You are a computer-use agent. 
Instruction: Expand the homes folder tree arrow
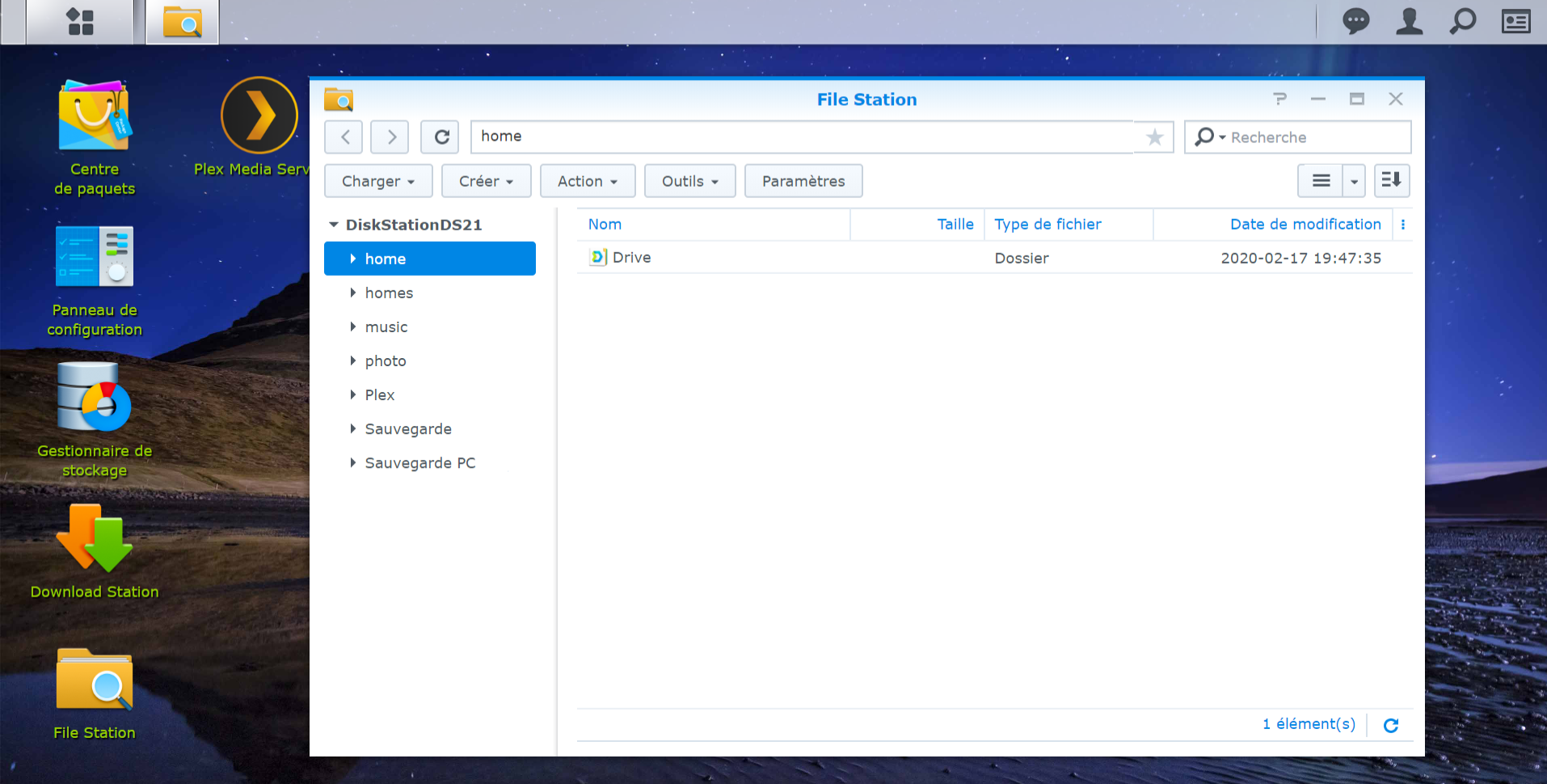(x=353, y=293)
